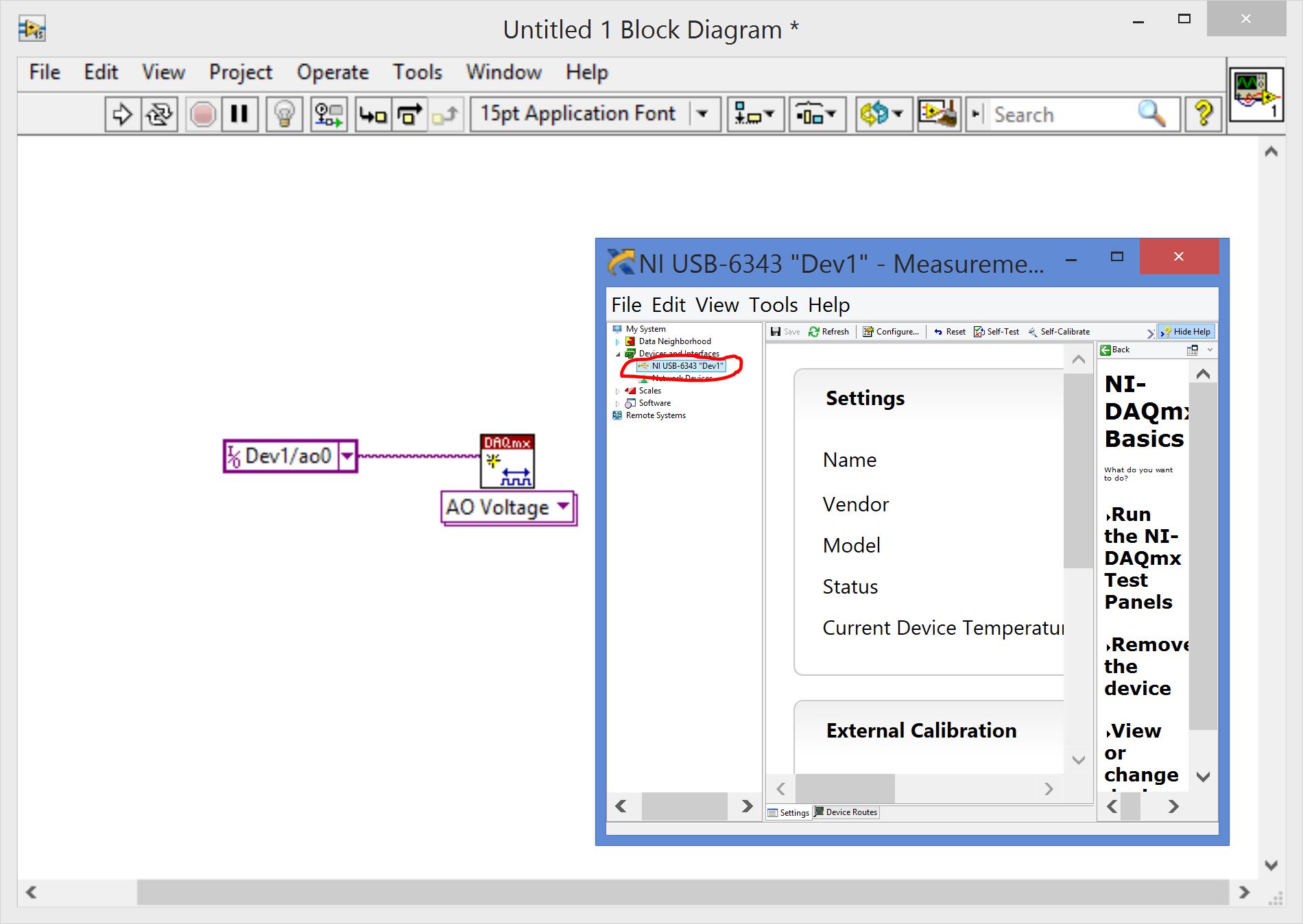Screen dimensions: 1303x924
Task: Select My System tree item
Action: tap(645, 329)
